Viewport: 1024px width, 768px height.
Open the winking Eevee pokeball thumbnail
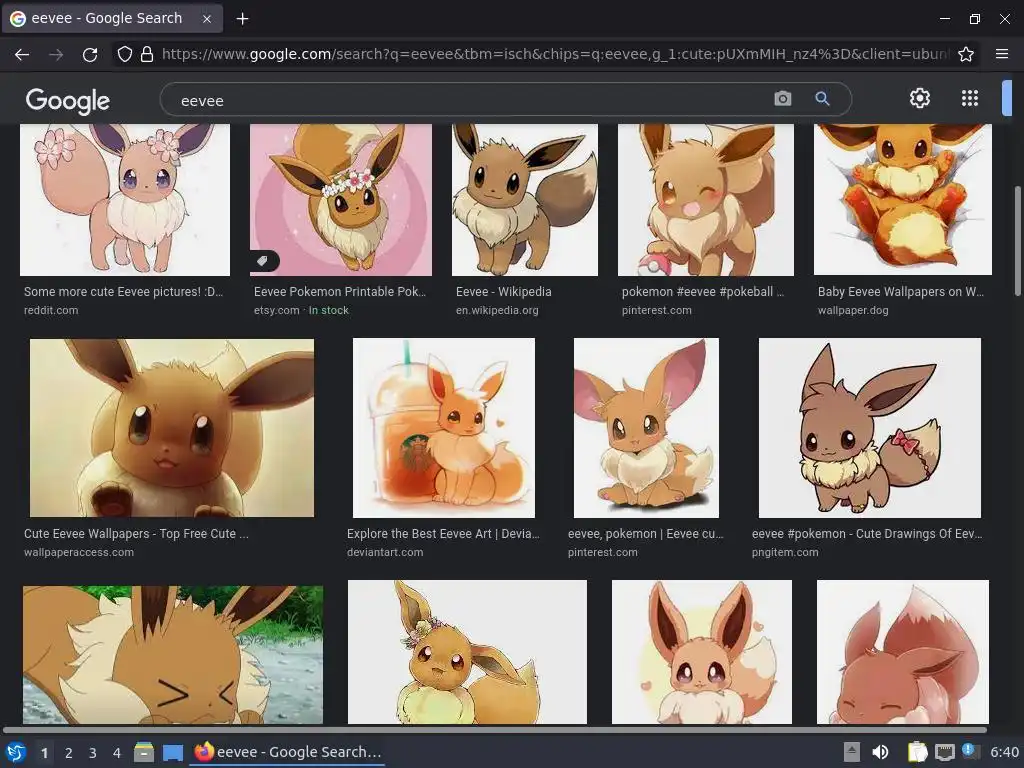pyautogui.click(x=706, y=200)
